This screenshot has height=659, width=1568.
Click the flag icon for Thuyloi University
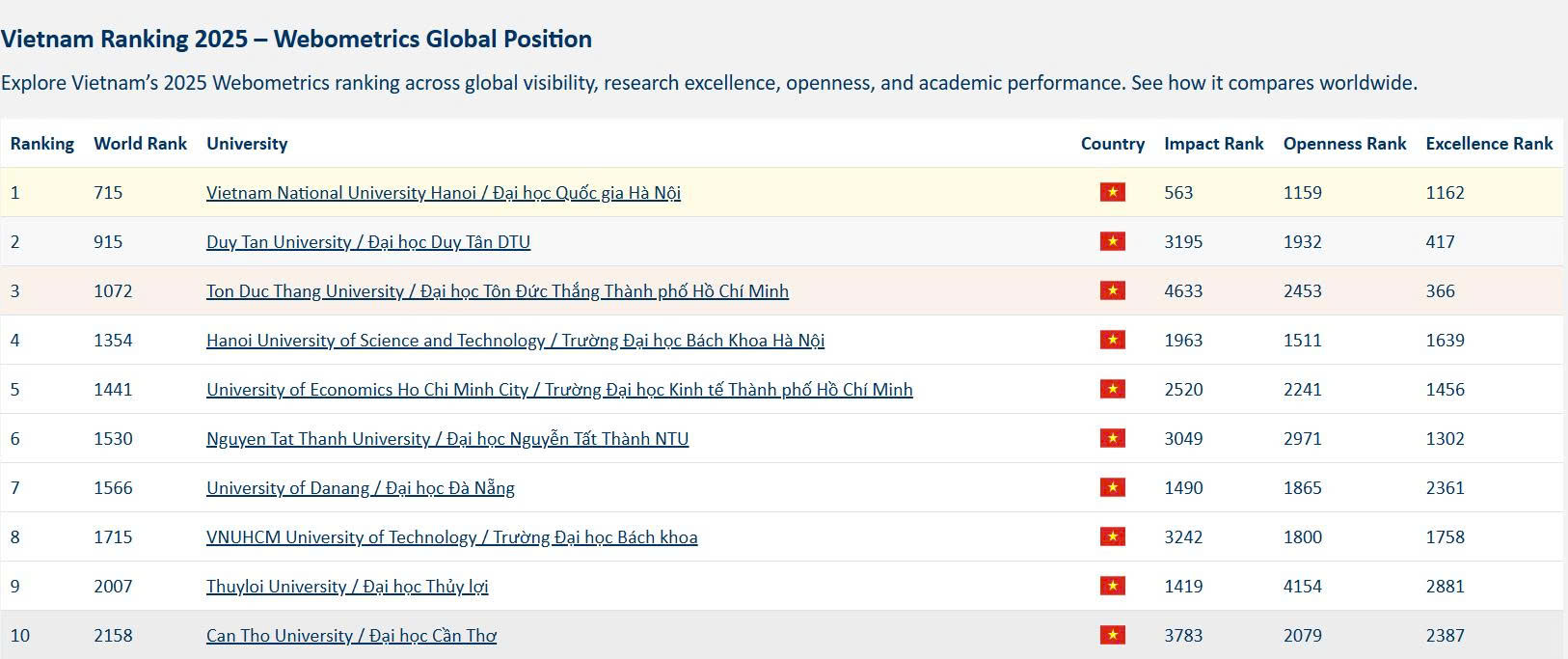pos(1112,586)
